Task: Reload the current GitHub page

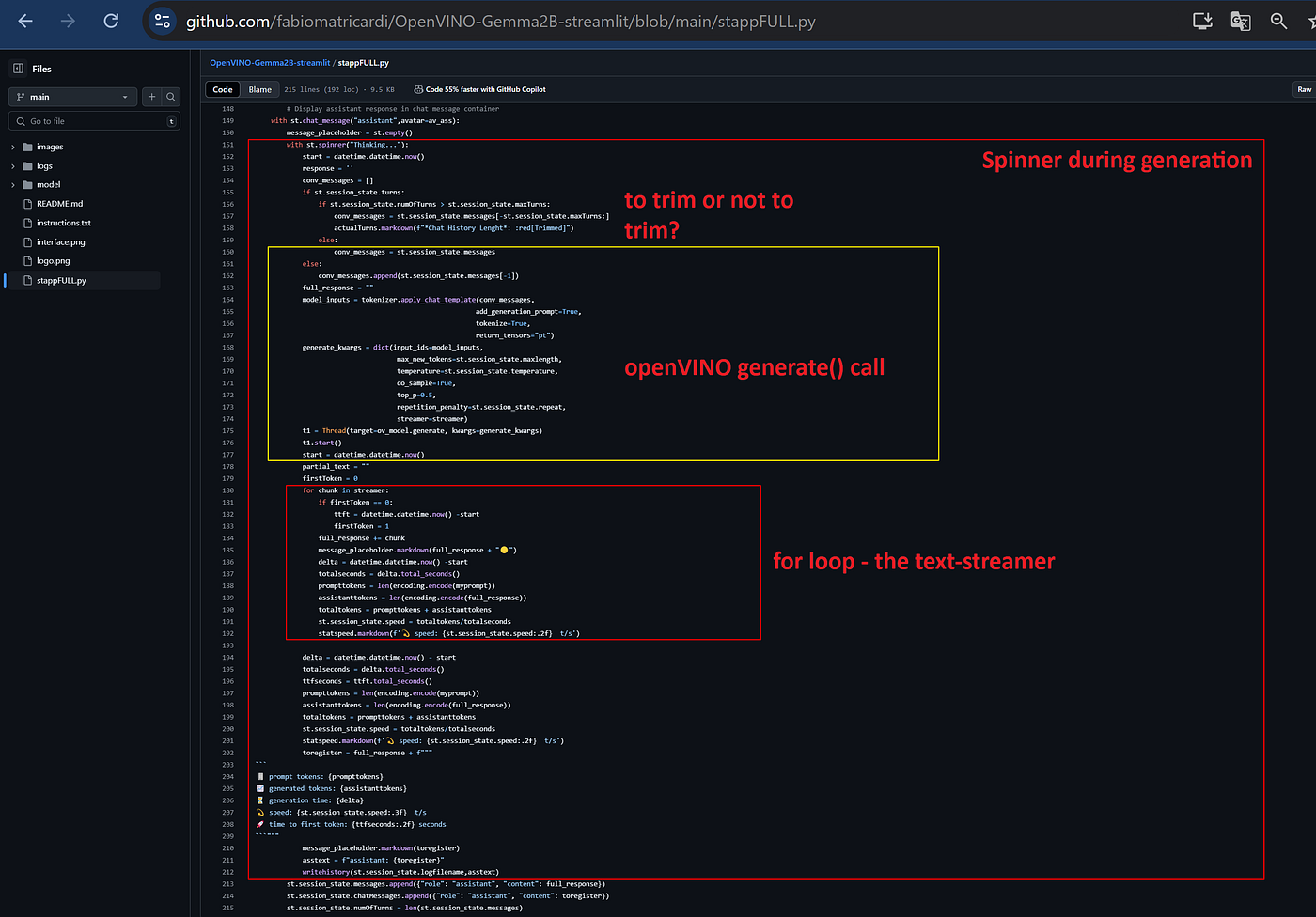Action: [111, 21]
